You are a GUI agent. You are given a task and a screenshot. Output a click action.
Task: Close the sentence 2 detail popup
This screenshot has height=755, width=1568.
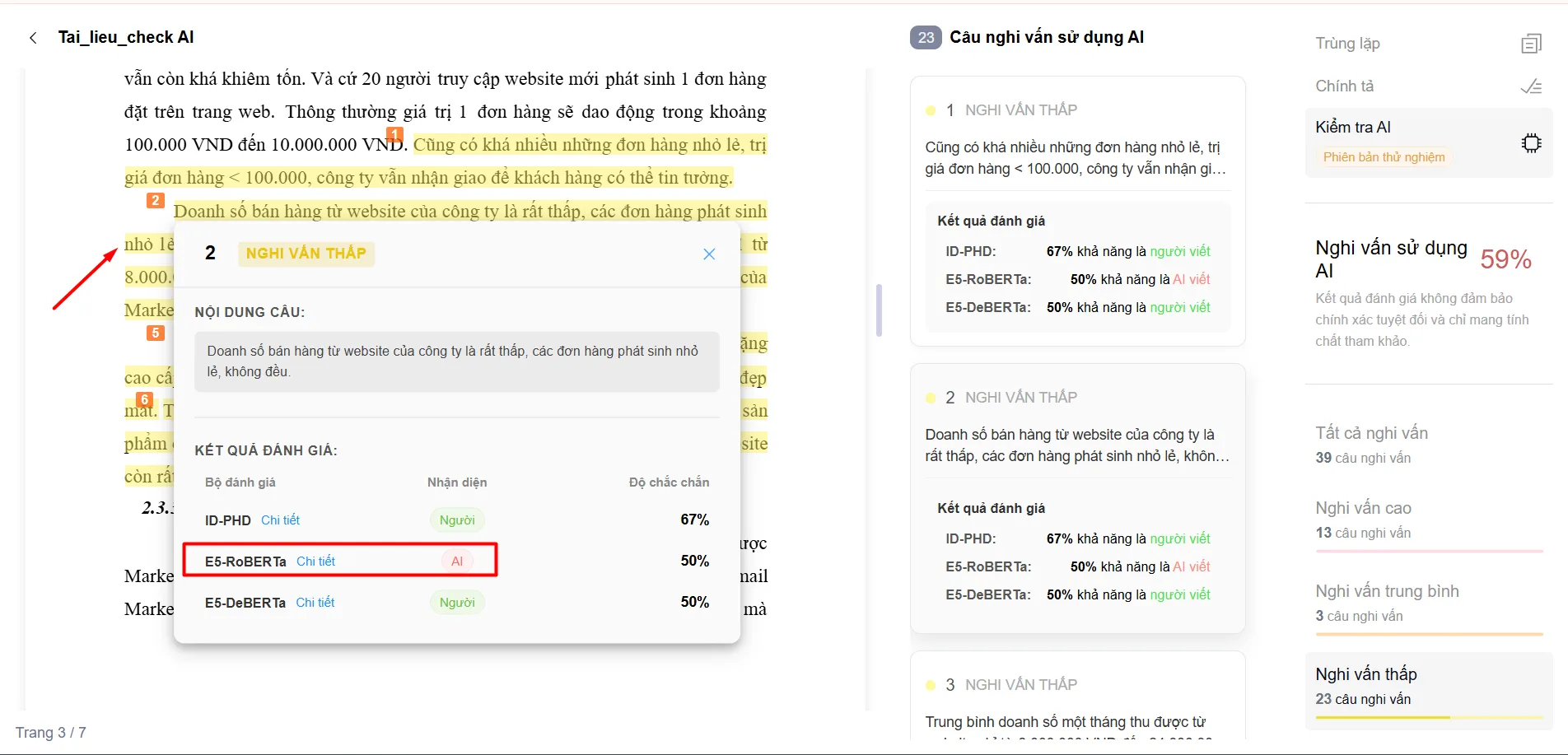[709, 254]
